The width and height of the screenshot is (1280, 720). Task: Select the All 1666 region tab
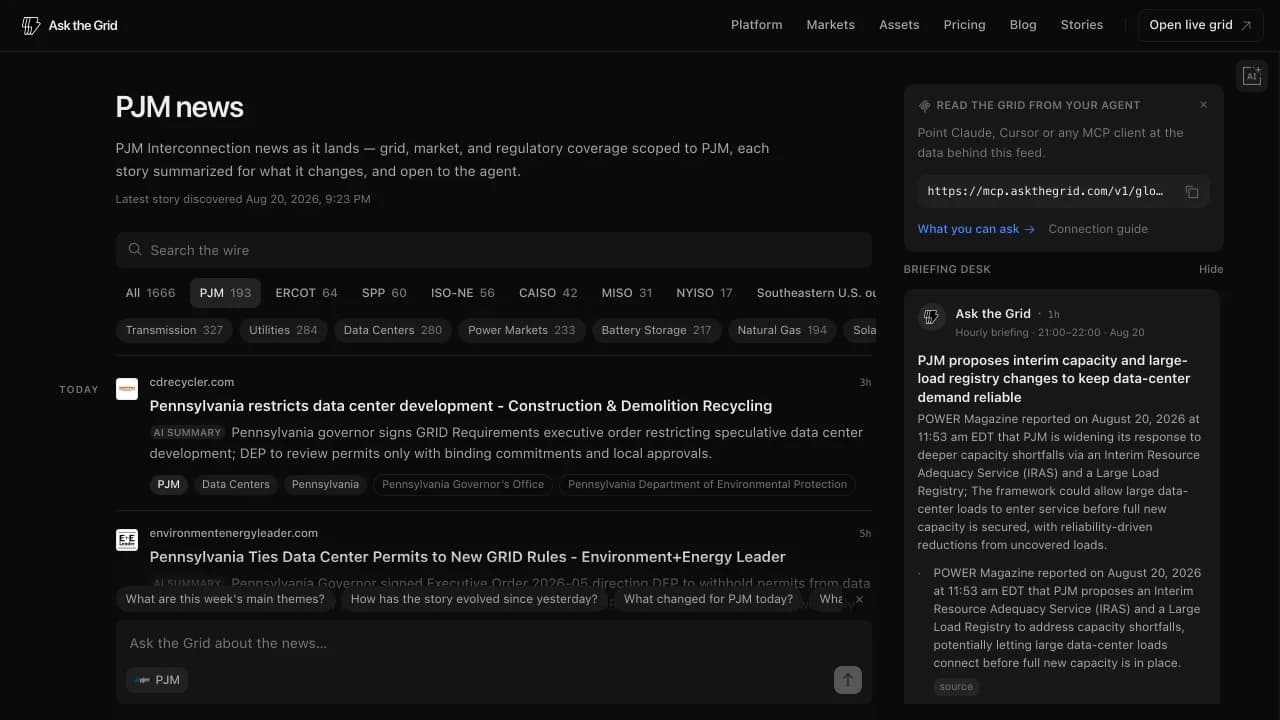pyautogui.click(x=150, y=293)
